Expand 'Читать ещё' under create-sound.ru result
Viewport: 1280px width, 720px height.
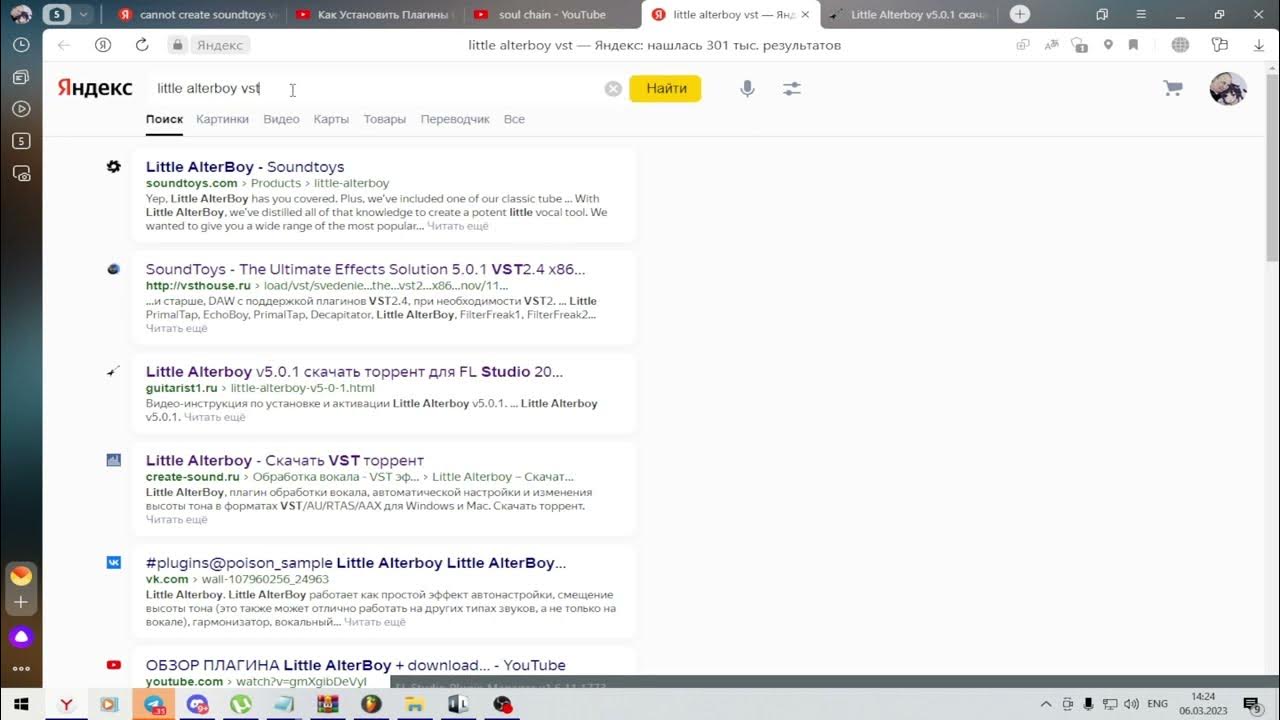[x=177, y=520]
